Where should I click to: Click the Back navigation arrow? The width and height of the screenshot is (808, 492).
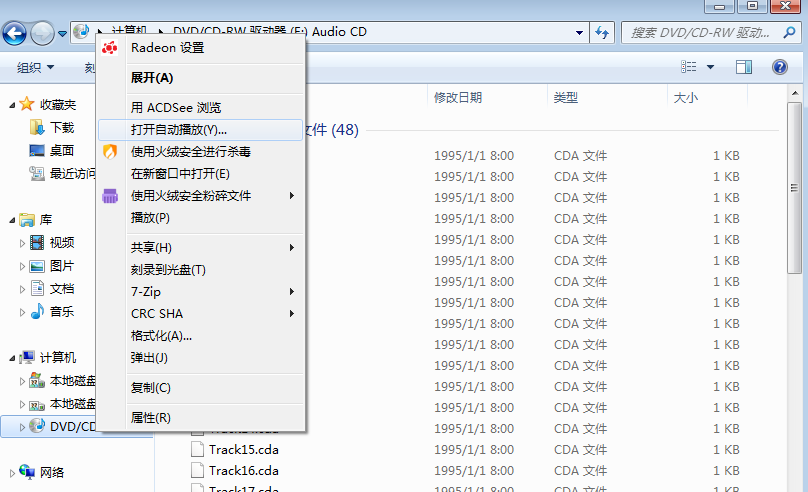click(15, 33)
